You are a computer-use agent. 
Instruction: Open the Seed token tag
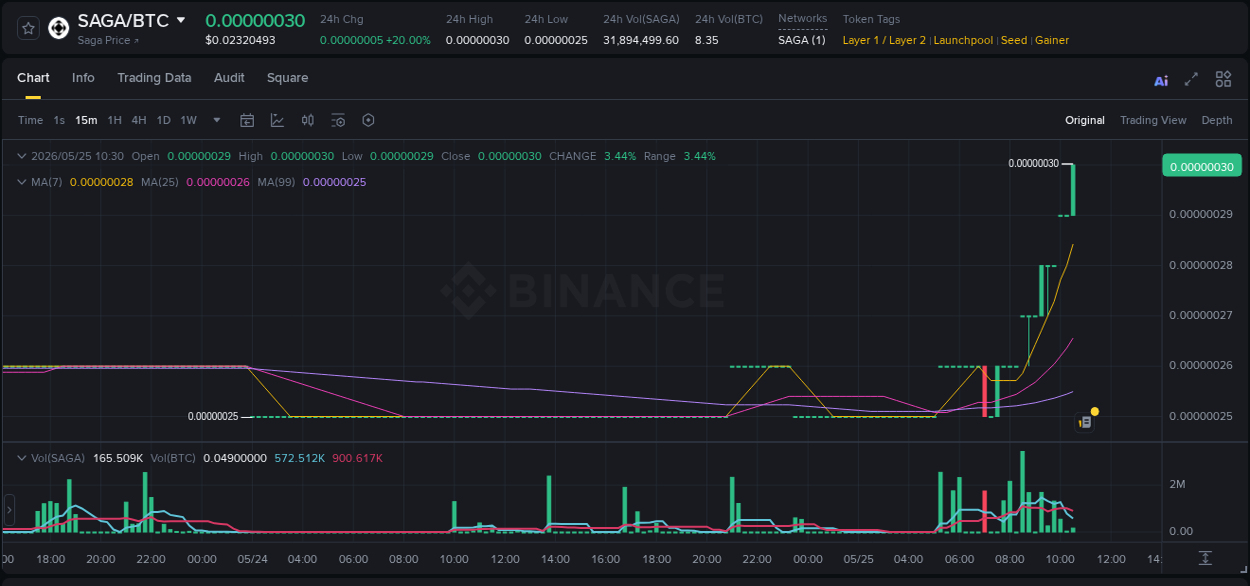[1013, 40]
